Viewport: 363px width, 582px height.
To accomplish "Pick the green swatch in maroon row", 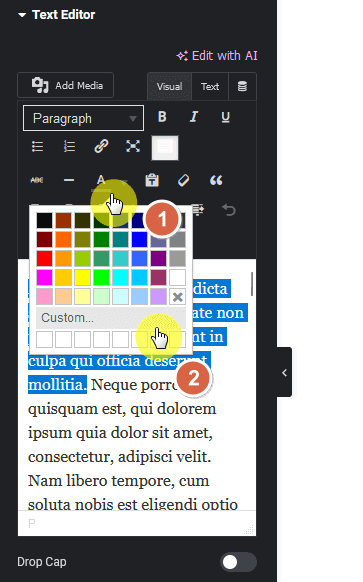I will coord(101,239).
